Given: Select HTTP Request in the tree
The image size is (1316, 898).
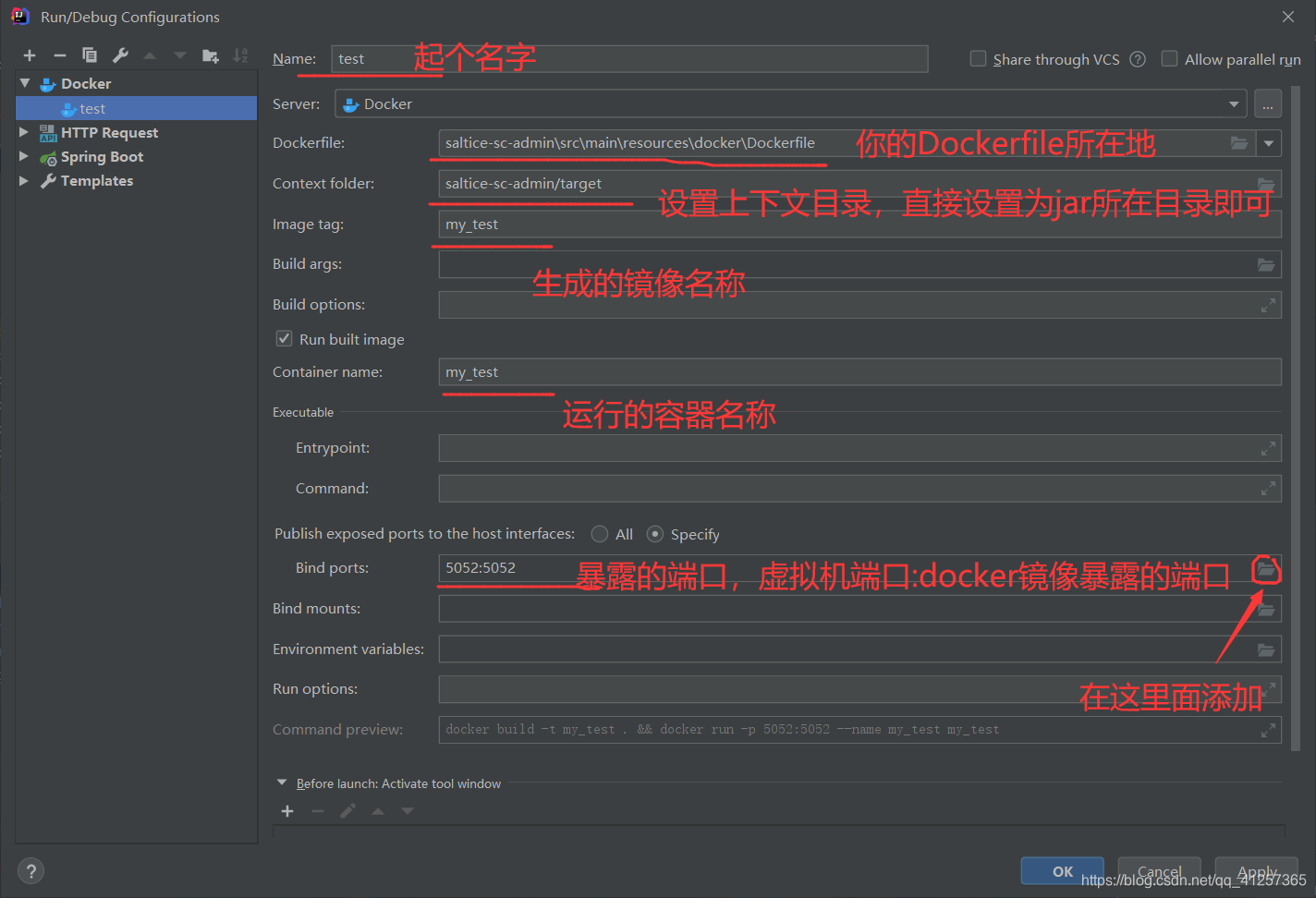Looking at the screenshot, I should click(x=109, y=132).
